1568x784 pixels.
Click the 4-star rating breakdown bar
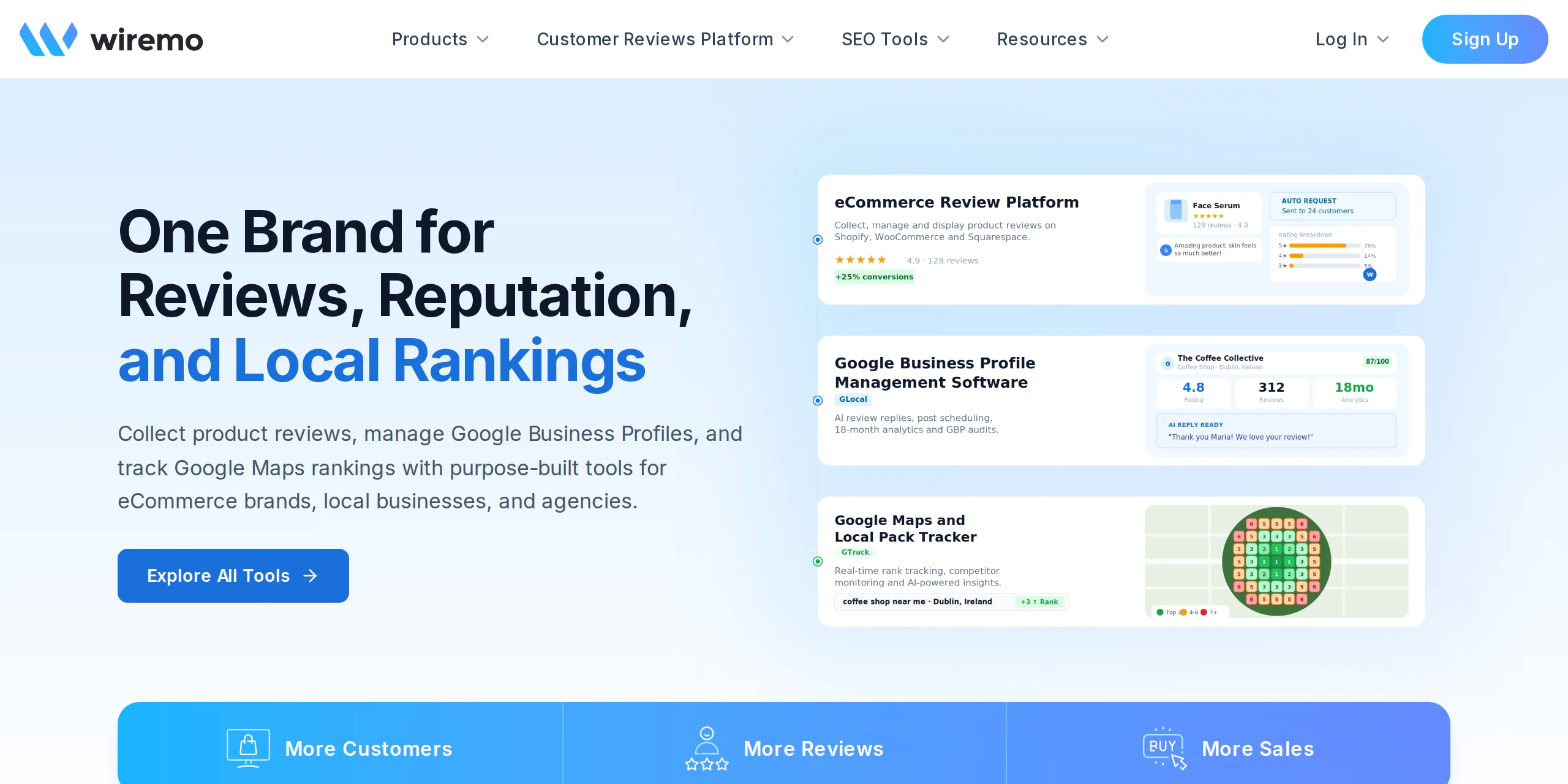[x=1324, y=255]
